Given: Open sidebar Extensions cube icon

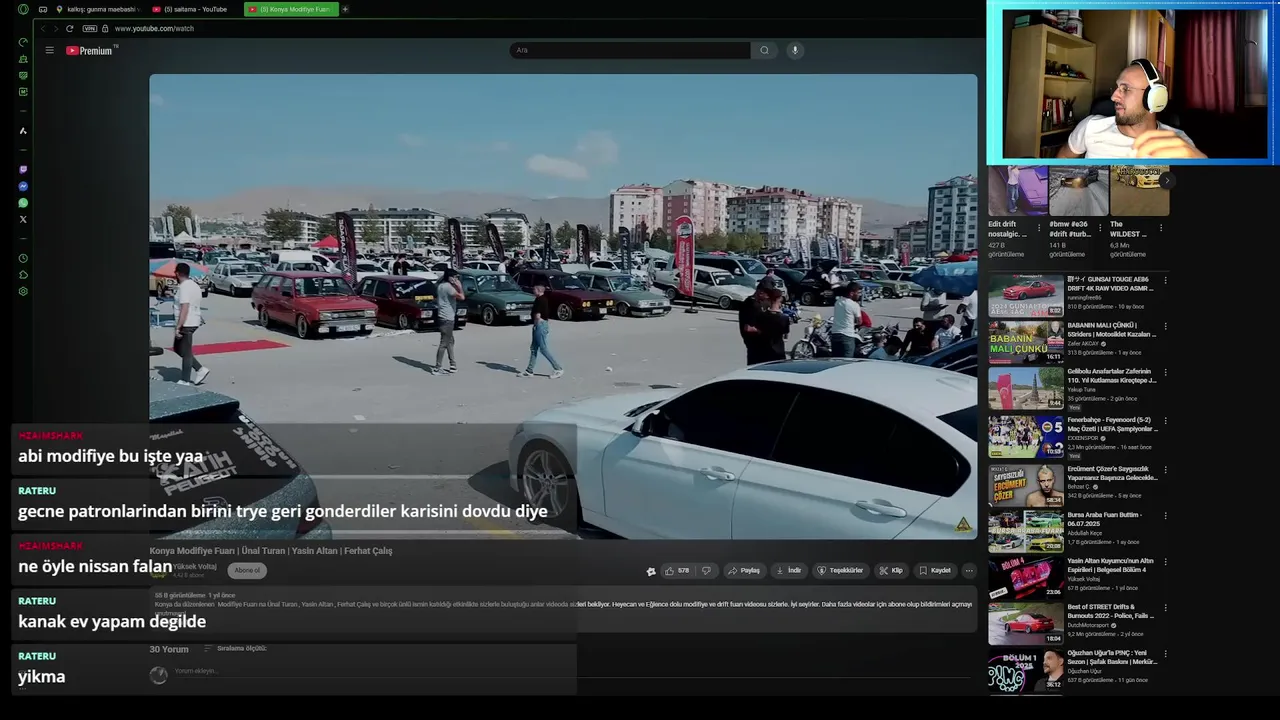Looking at the screenshot, I should pos(23,275).
